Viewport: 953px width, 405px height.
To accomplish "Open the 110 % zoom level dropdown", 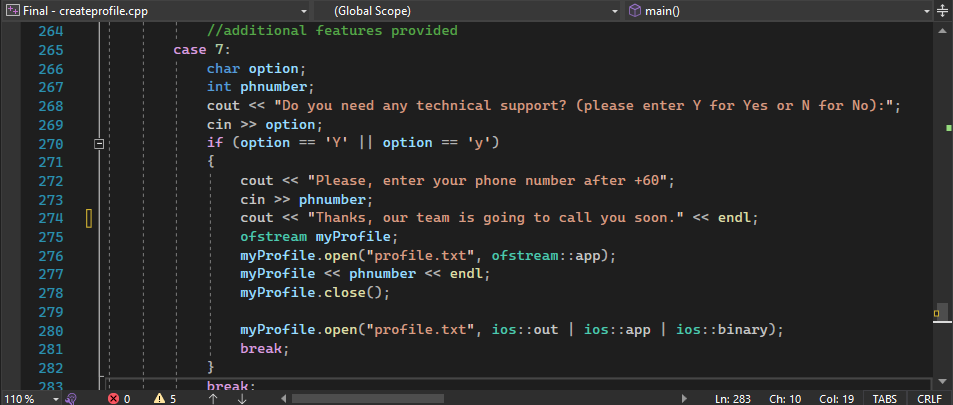I will pos(30,399).
